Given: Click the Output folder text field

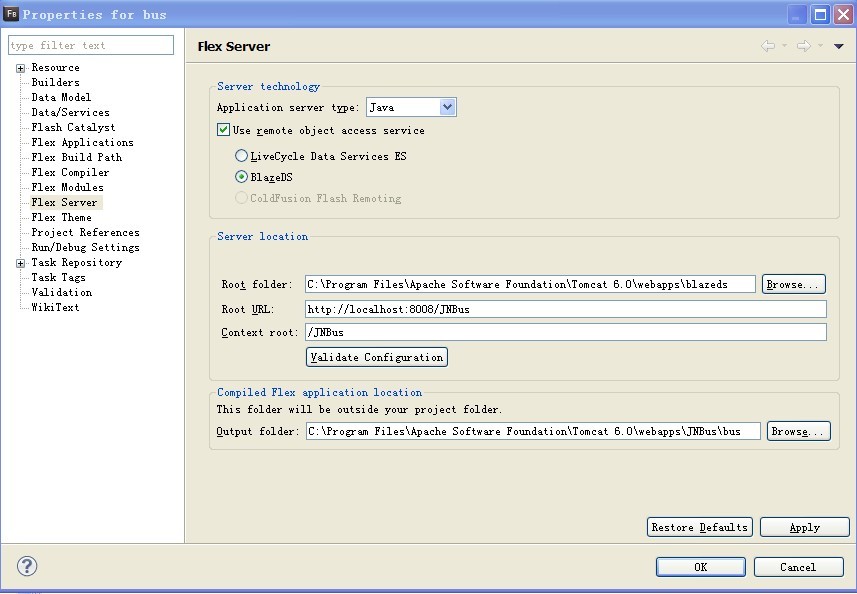Looking at the screenshot, I should pyautogui.click(x=533, y=431).
